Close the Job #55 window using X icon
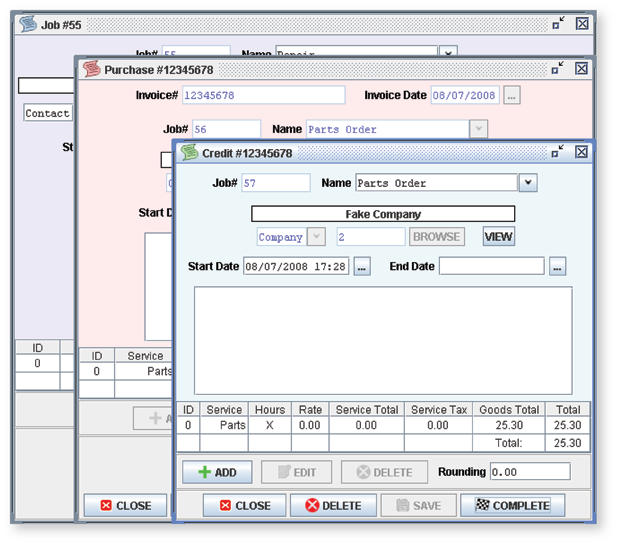Screen dimensions: 617x544 click(582, 24)
